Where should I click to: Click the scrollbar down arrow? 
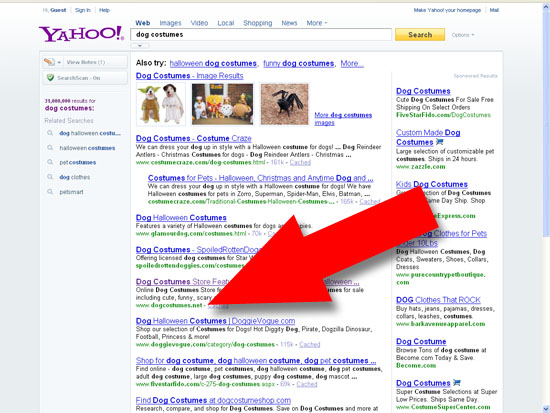(x=546, y=409)
